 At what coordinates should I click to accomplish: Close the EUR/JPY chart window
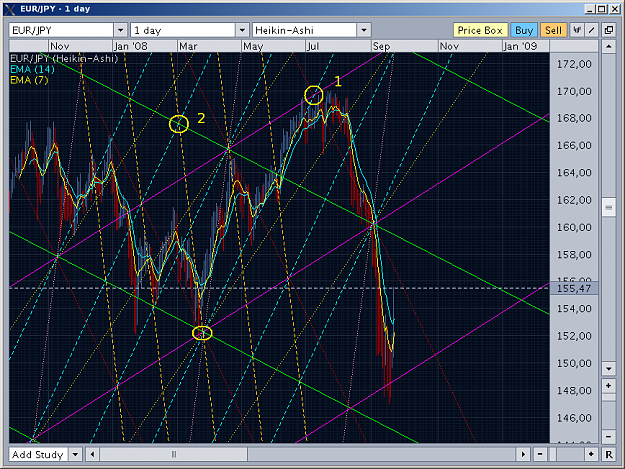[614, 9]
